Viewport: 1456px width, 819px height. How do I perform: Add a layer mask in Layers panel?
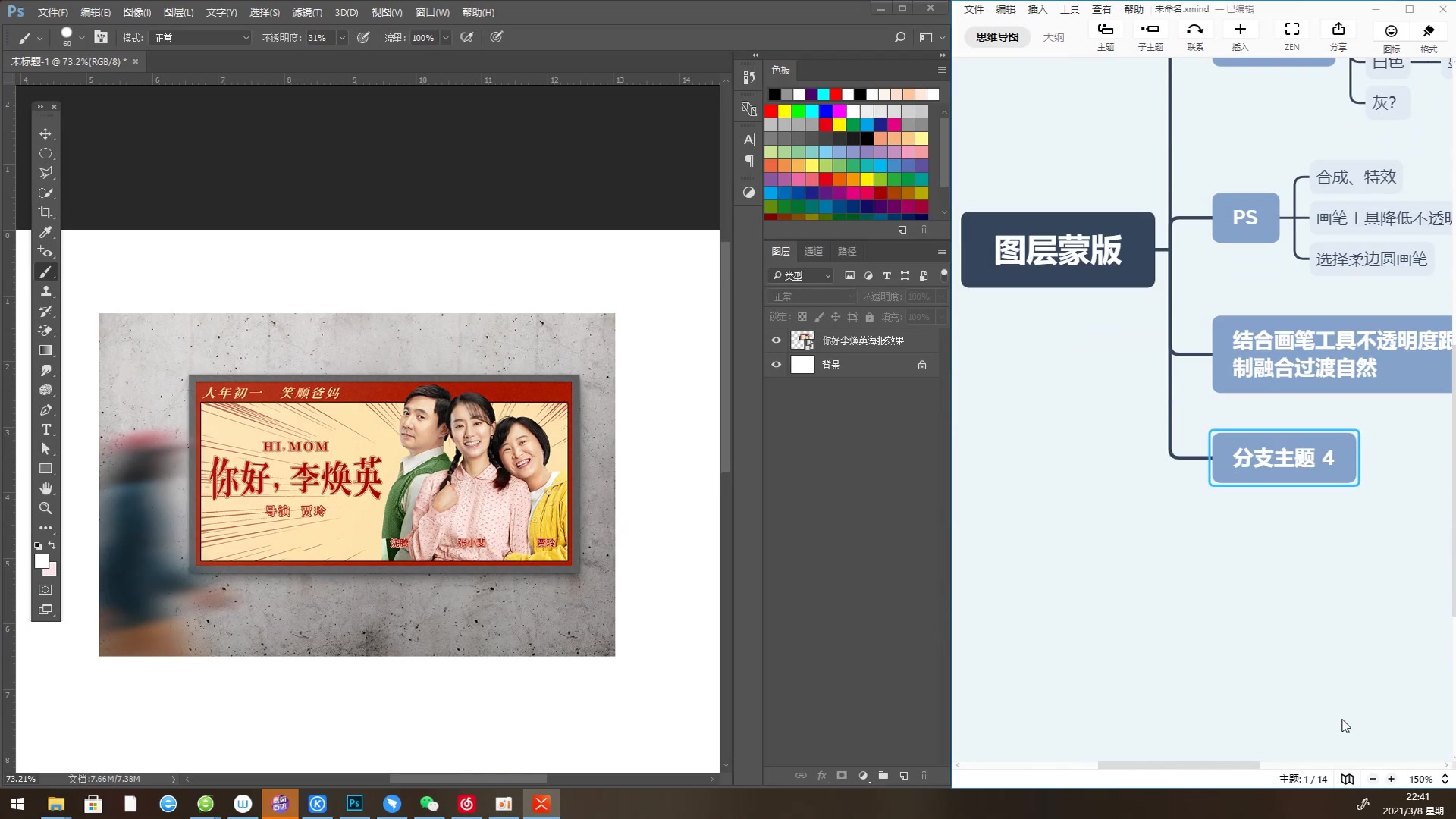tap(842, 776)
